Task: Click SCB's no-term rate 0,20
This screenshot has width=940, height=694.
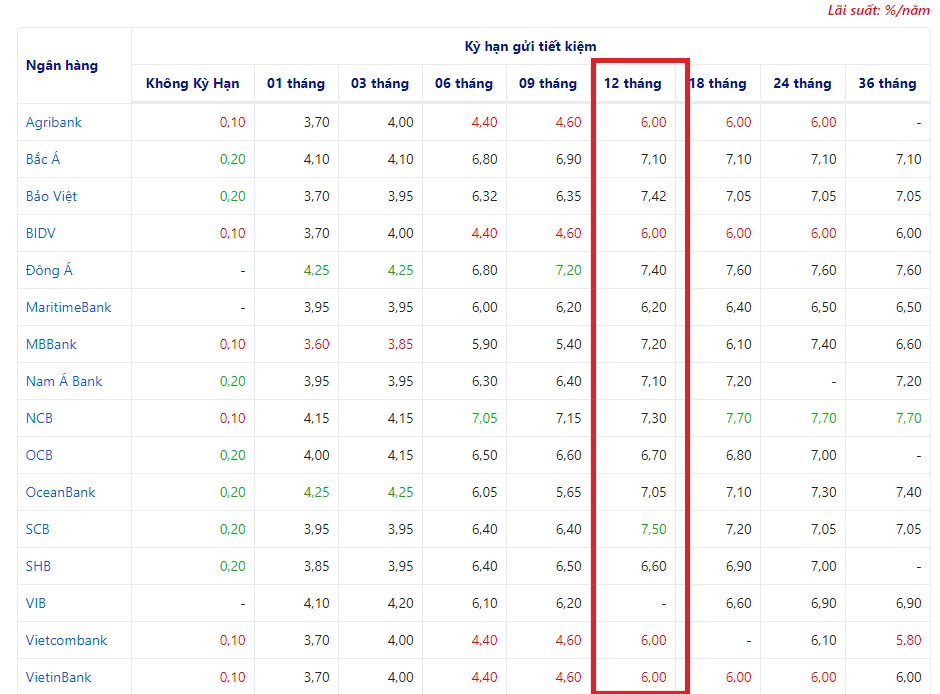Action: tap(233, 530)
